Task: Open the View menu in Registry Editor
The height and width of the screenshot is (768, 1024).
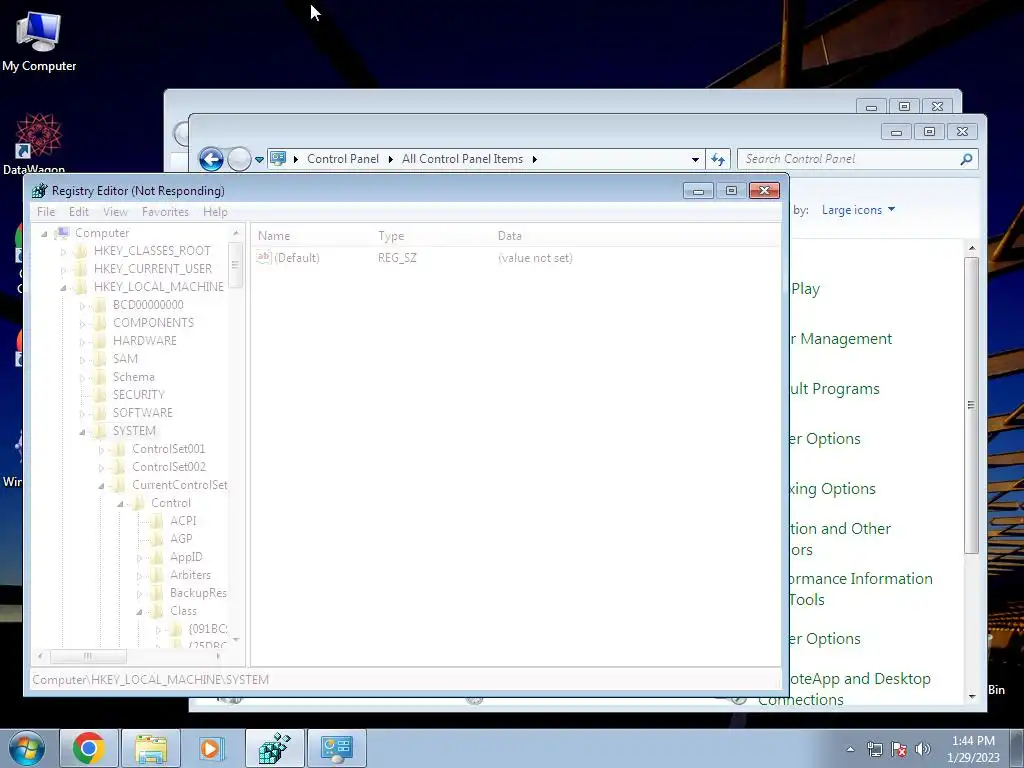Action: tap(115, 212)
